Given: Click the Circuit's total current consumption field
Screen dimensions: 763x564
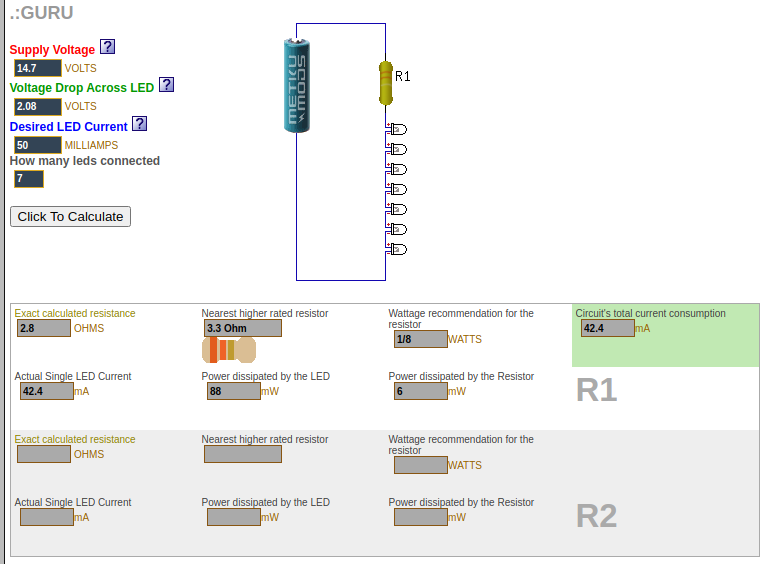Looking at the screenshot, I should [607, 328].
